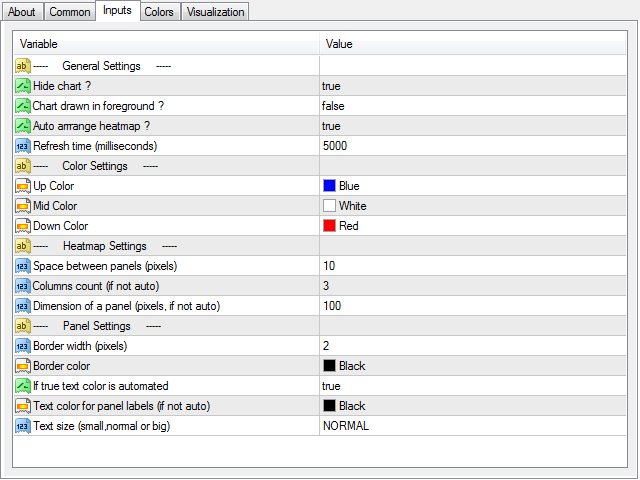The height and width of the screenshot is (480, 640).
Task: Select the Hide chart ? label
Action: pos(62,86)
